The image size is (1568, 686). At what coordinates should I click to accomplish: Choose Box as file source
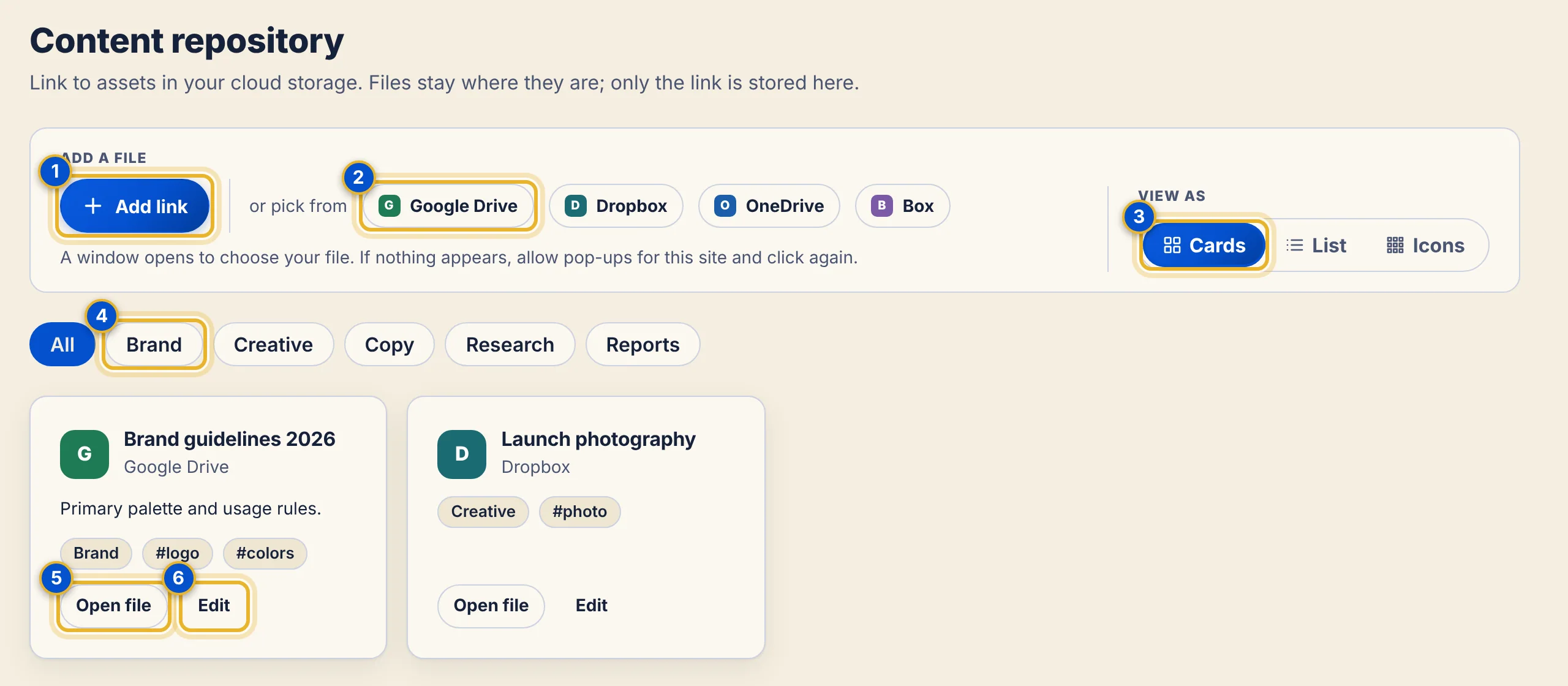click(902, 206)
